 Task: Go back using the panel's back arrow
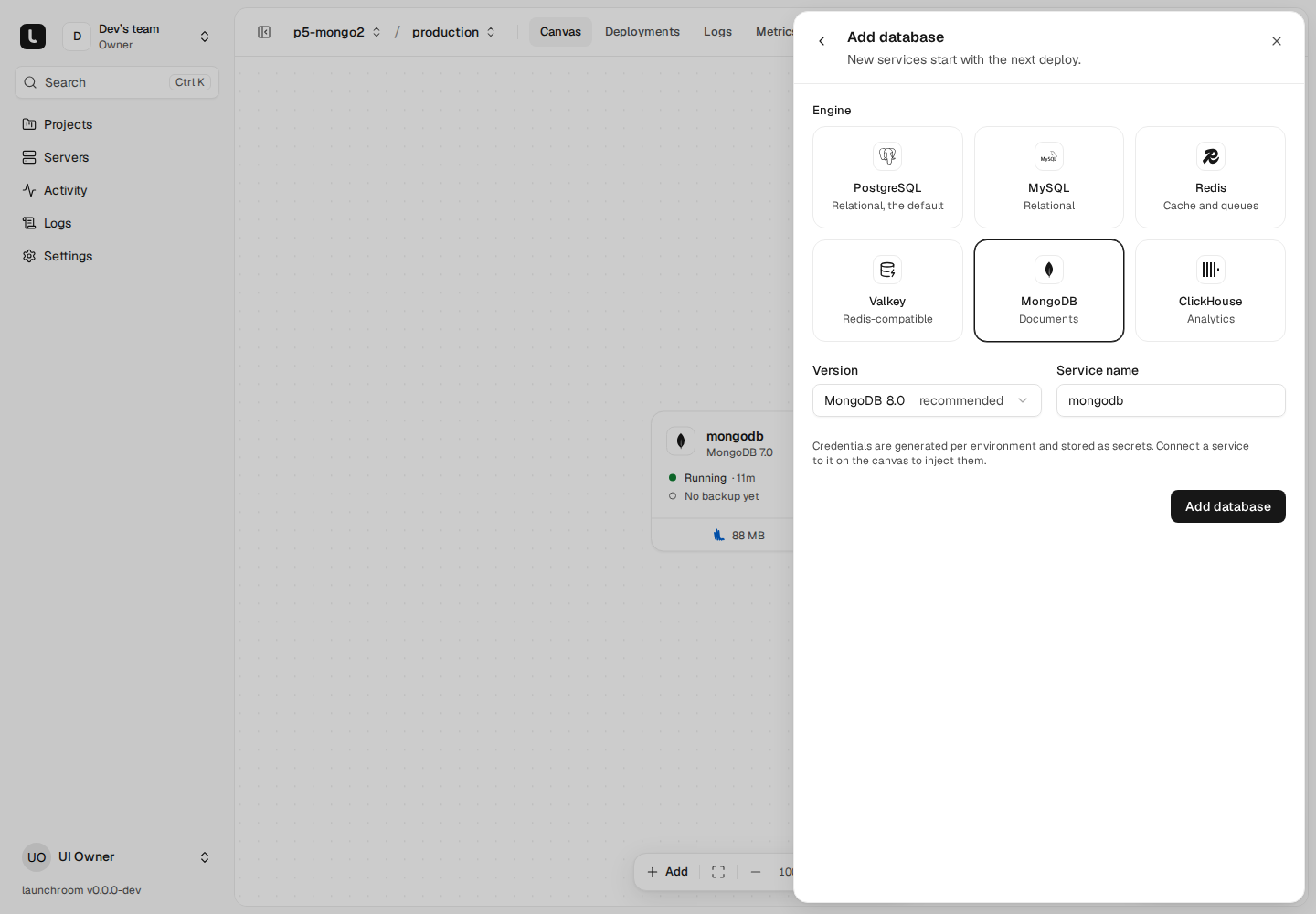822,41
